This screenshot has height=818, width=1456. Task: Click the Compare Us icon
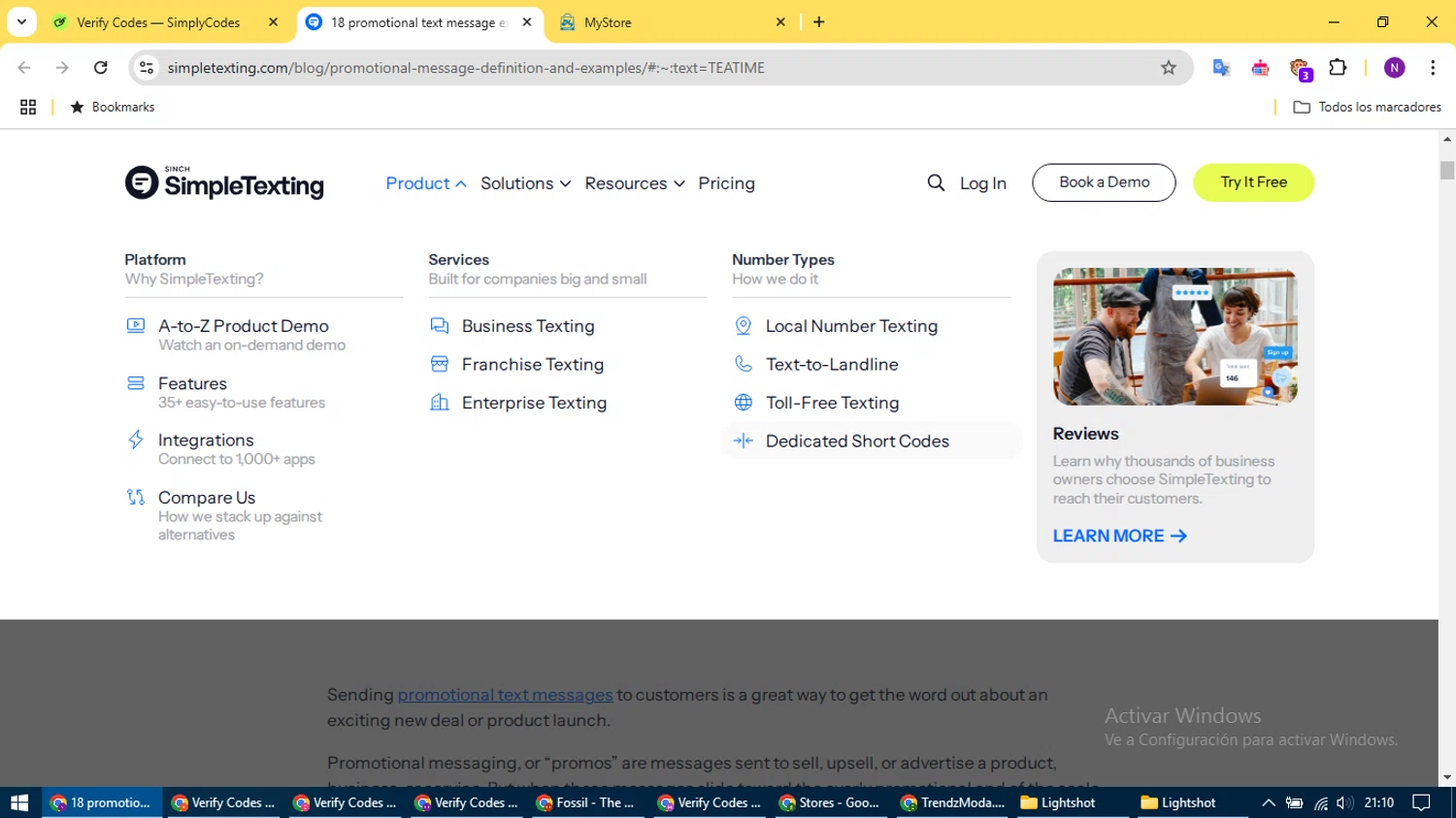click(136, 497)
